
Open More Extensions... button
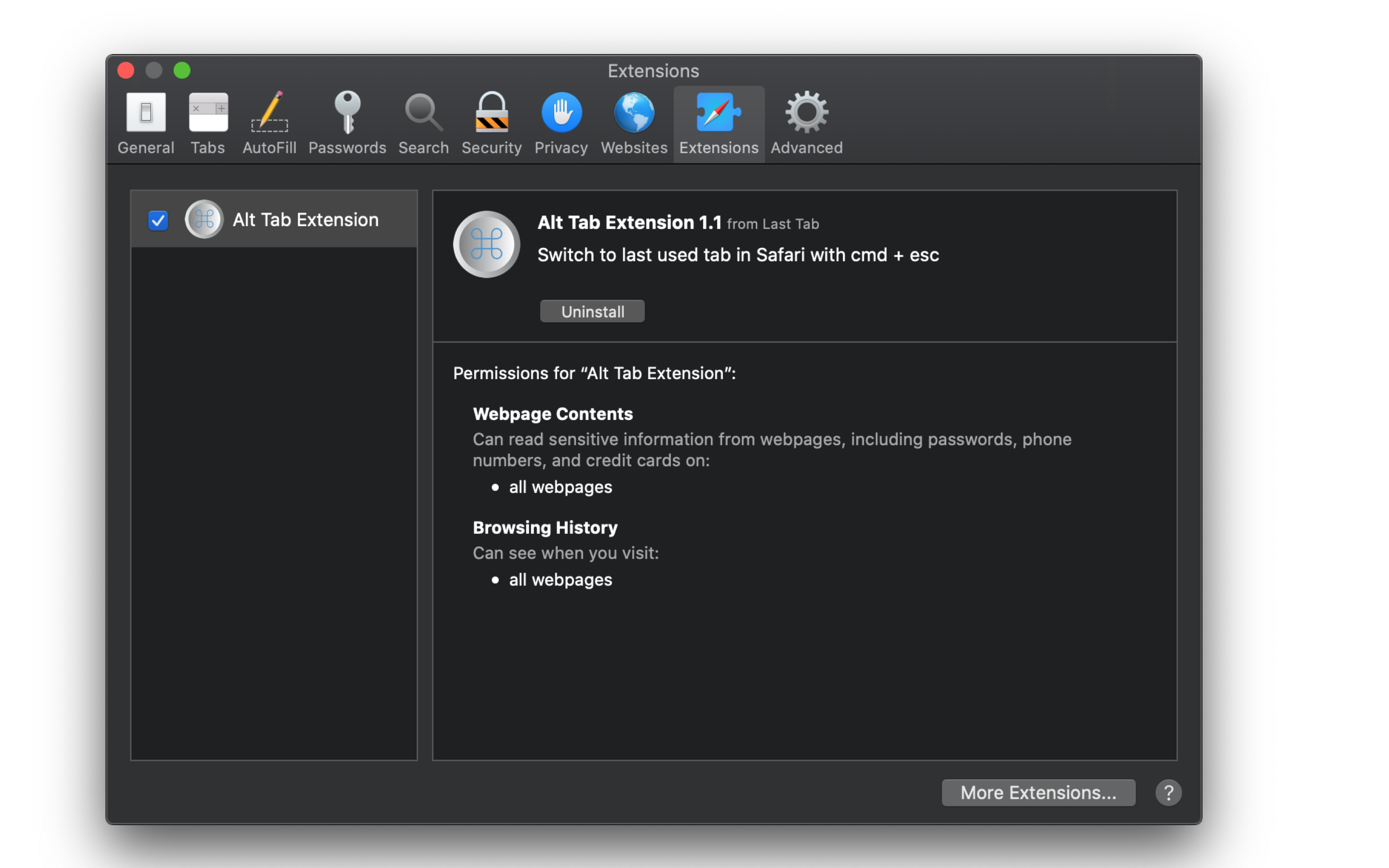tap(1038, 793)
